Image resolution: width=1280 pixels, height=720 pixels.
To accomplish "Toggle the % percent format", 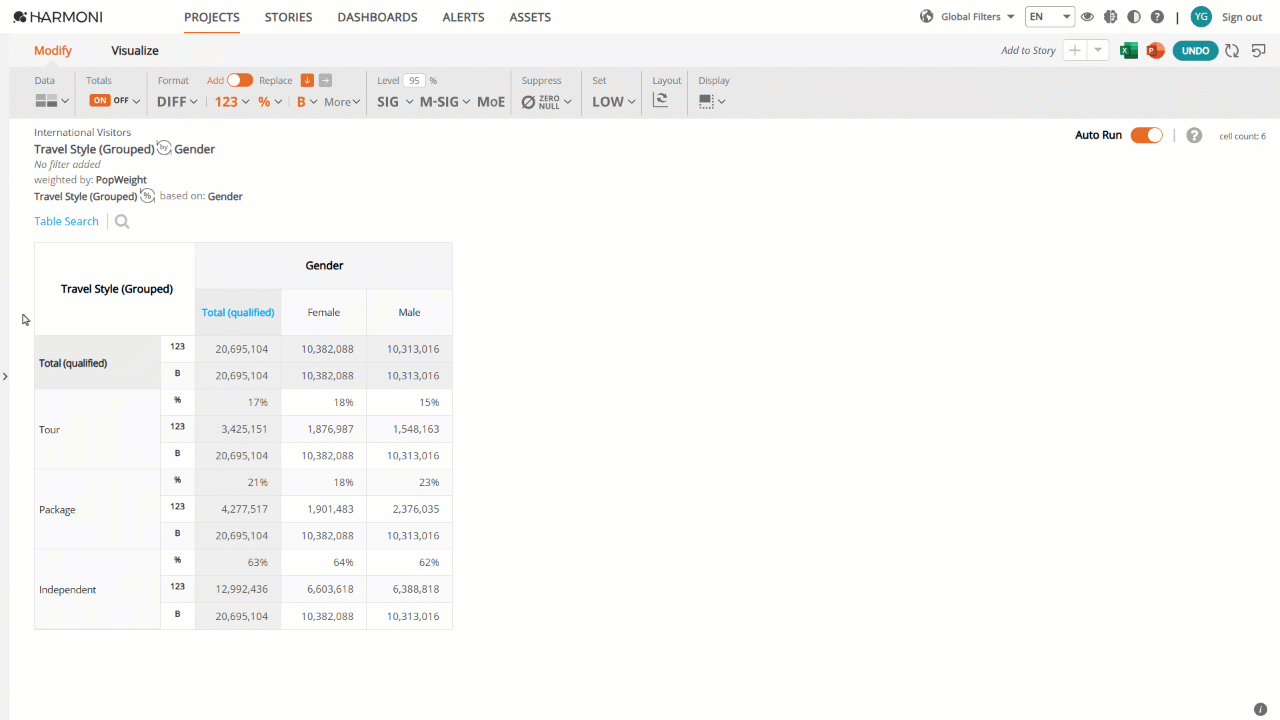I will tap(264, 101).
